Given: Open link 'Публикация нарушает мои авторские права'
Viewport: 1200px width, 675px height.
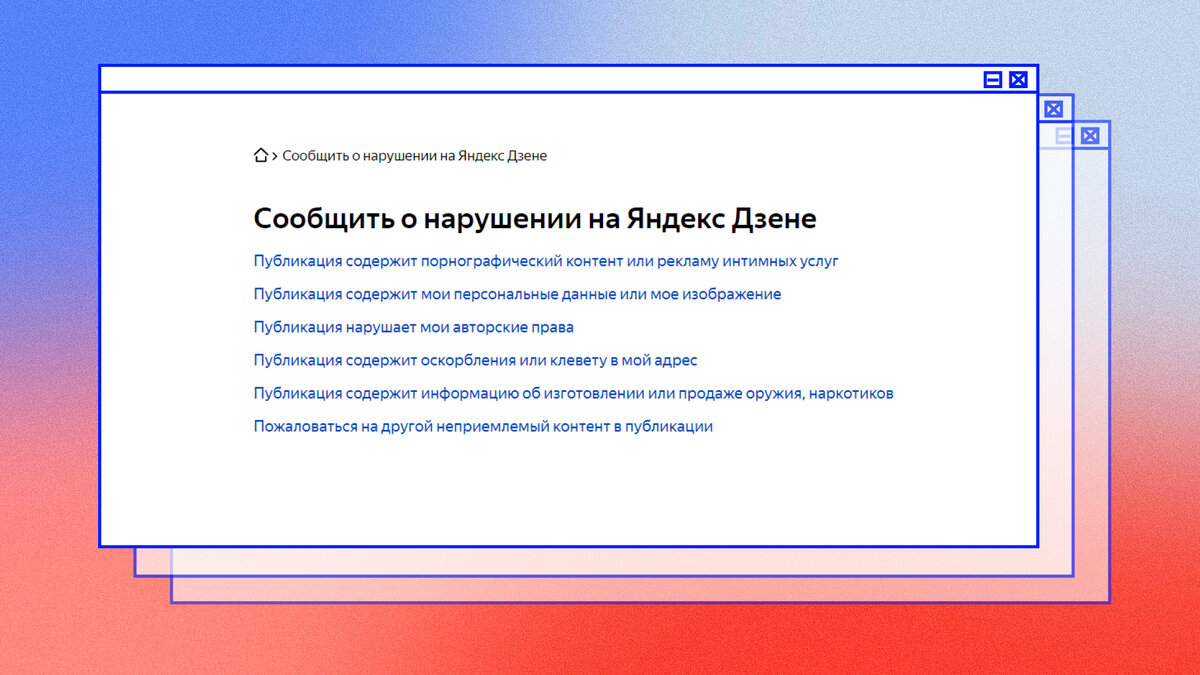Looking at the screenshot, I should click(x=414, y=327).
